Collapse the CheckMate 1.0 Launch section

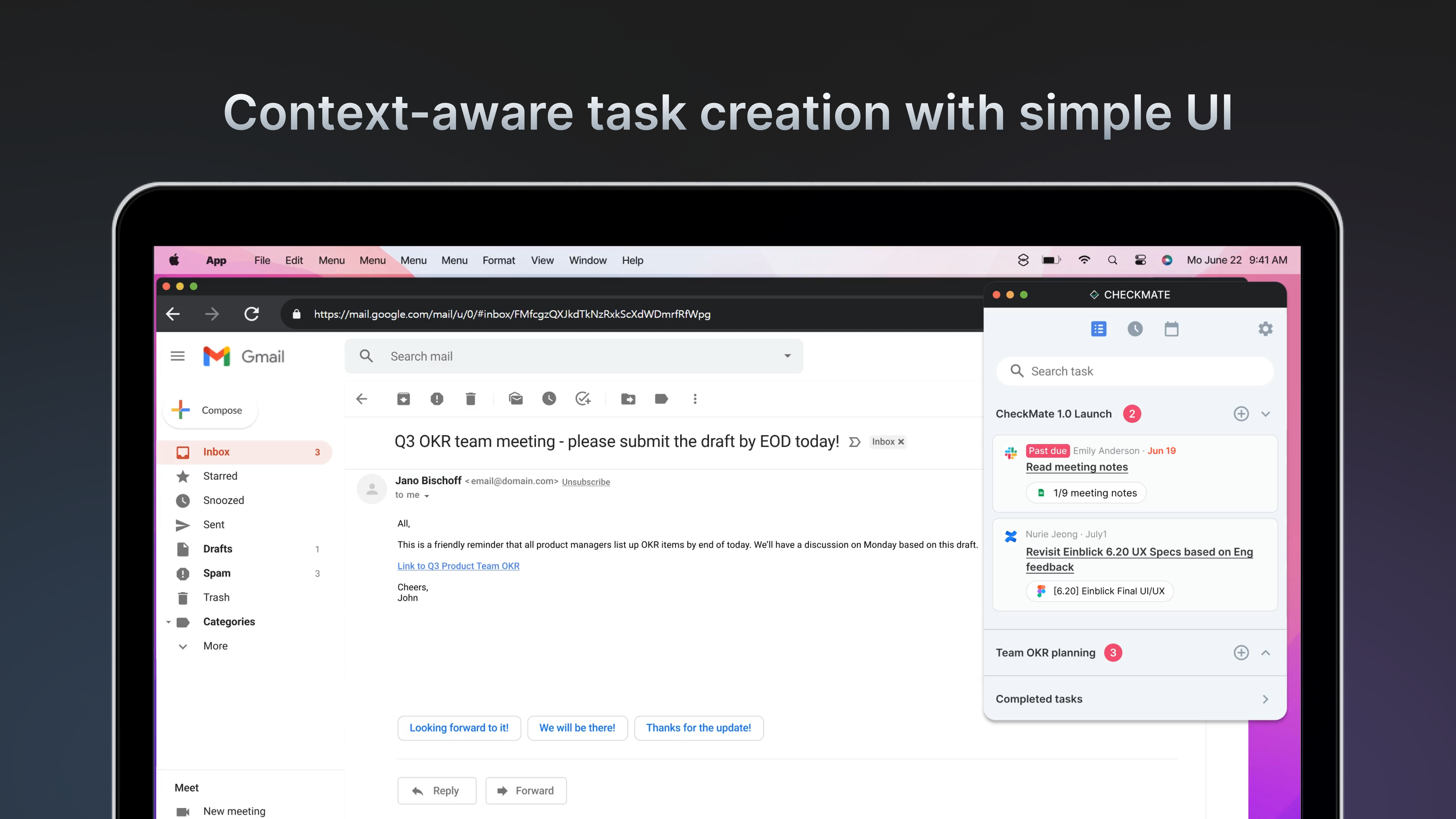(x=1265, y=414)
